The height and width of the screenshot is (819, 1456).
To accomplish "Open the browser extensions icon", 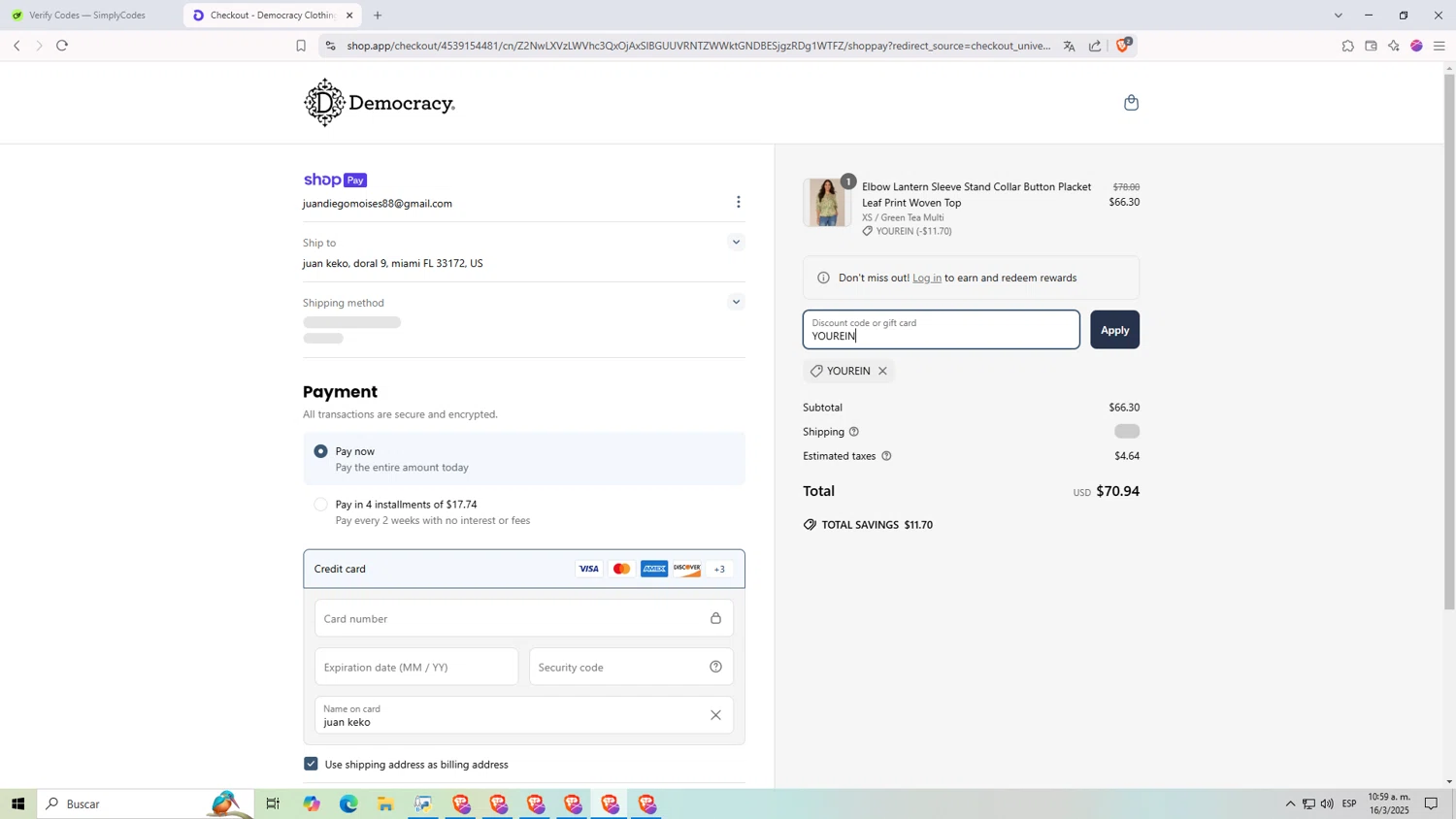I will [1348, 46].
